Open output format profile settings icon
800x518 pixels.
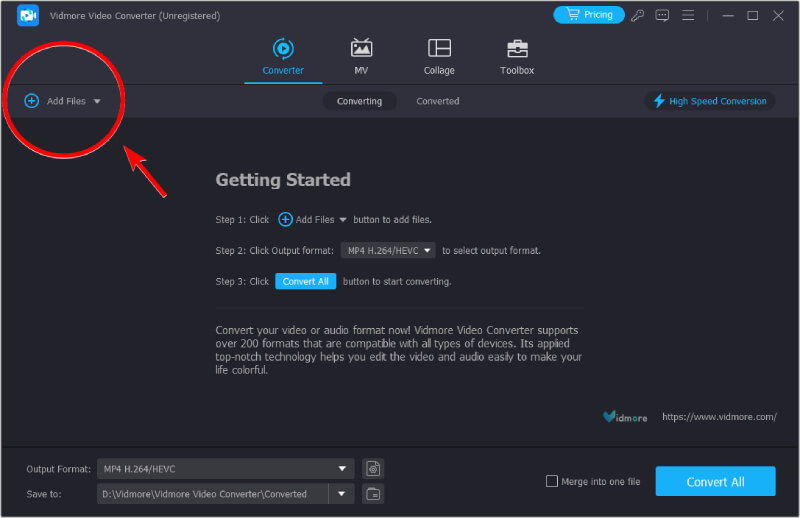[x=373, y=468]
